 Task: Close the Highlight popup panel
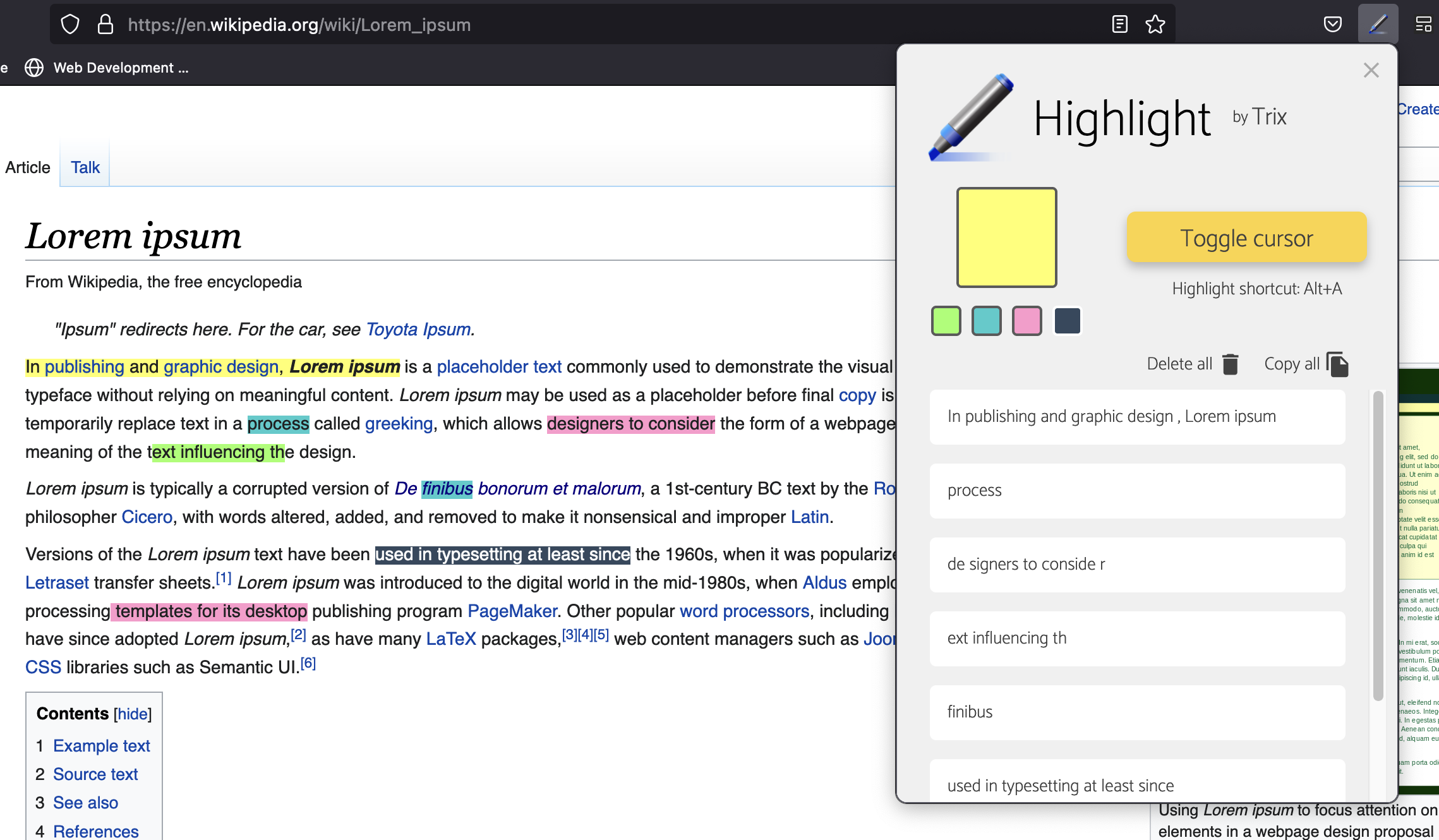[1371, 70]
